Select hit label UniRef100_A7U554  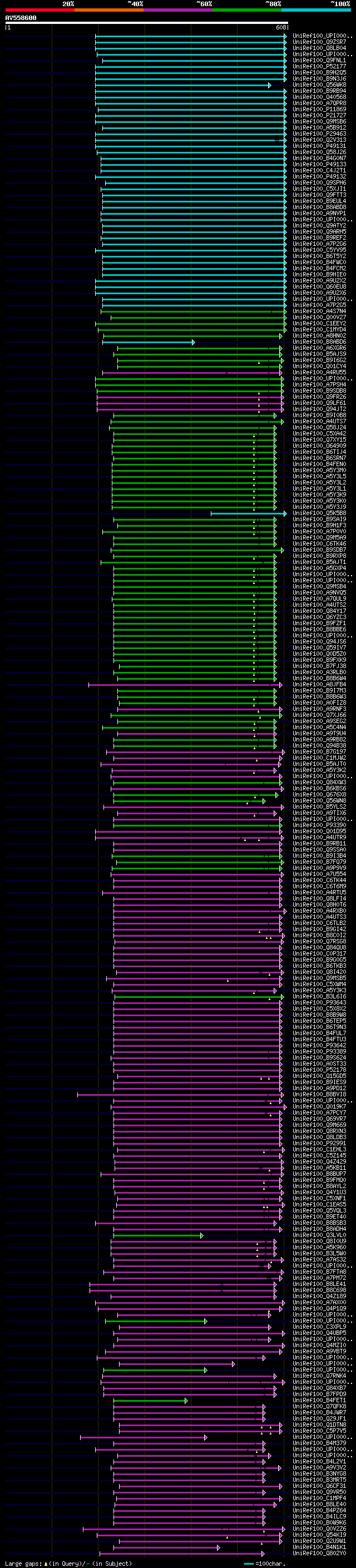[319, 875]
